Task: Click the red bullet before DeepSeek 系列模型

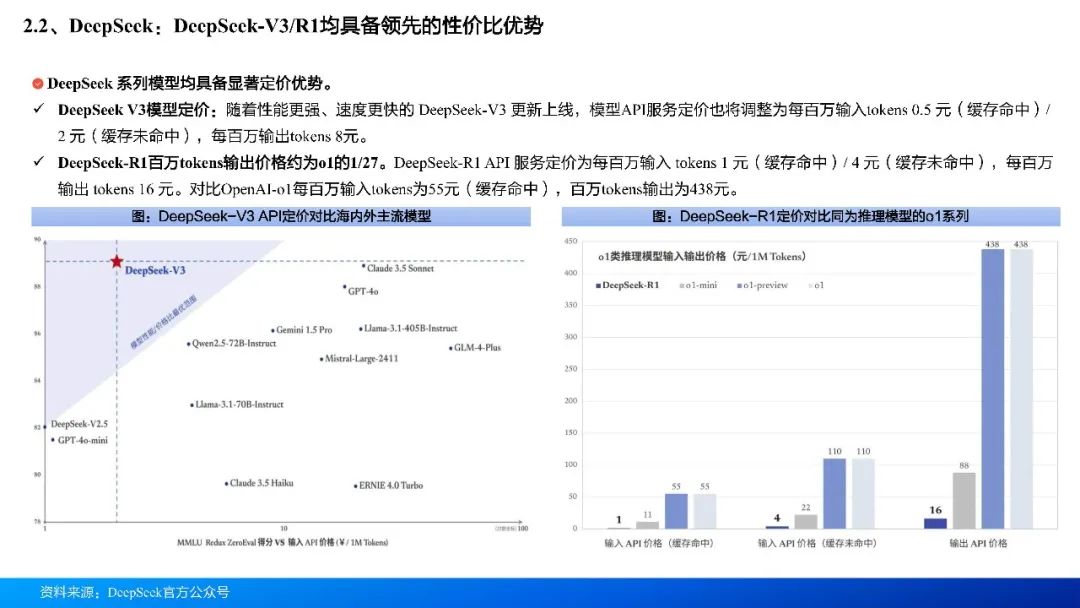Action: 38,83
